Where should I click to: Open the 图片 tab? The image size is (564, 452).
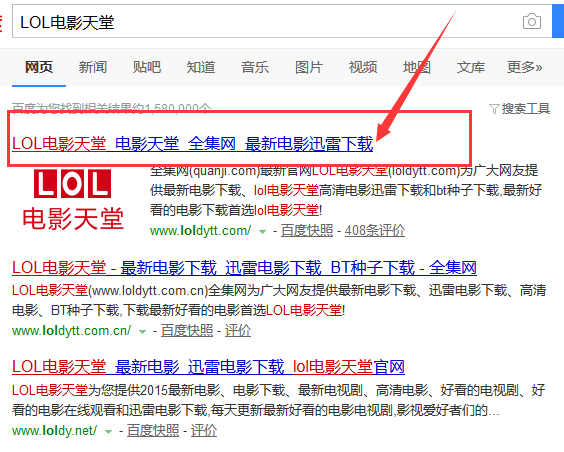click(x=309, y=67)
